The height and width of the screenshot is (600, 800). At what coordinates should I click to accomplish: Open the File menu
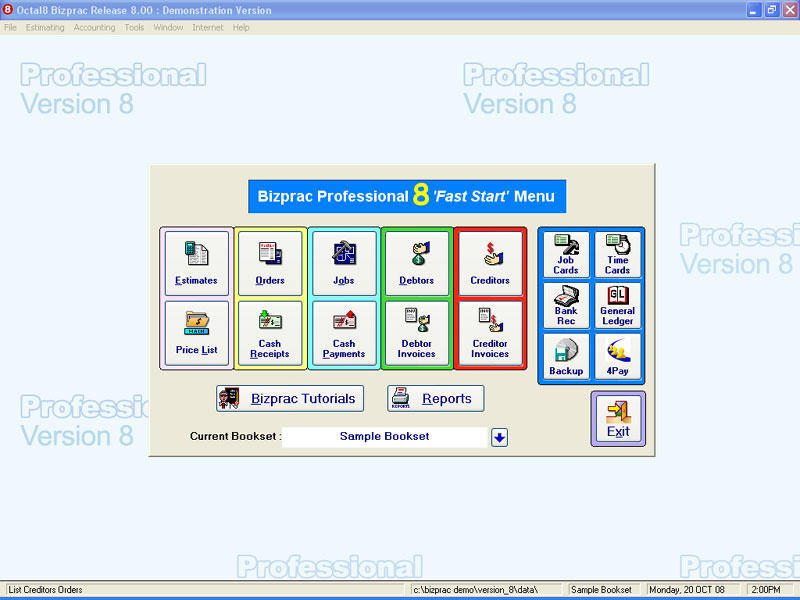coord(10,28)
